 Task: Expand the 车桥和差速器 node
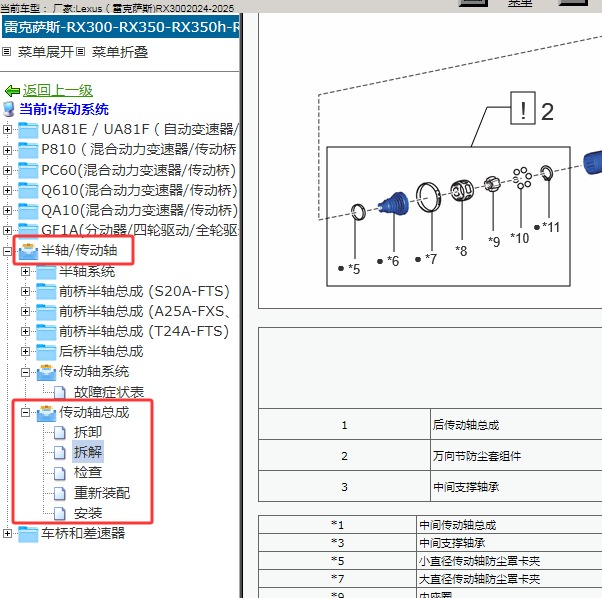tap(7, 534)
